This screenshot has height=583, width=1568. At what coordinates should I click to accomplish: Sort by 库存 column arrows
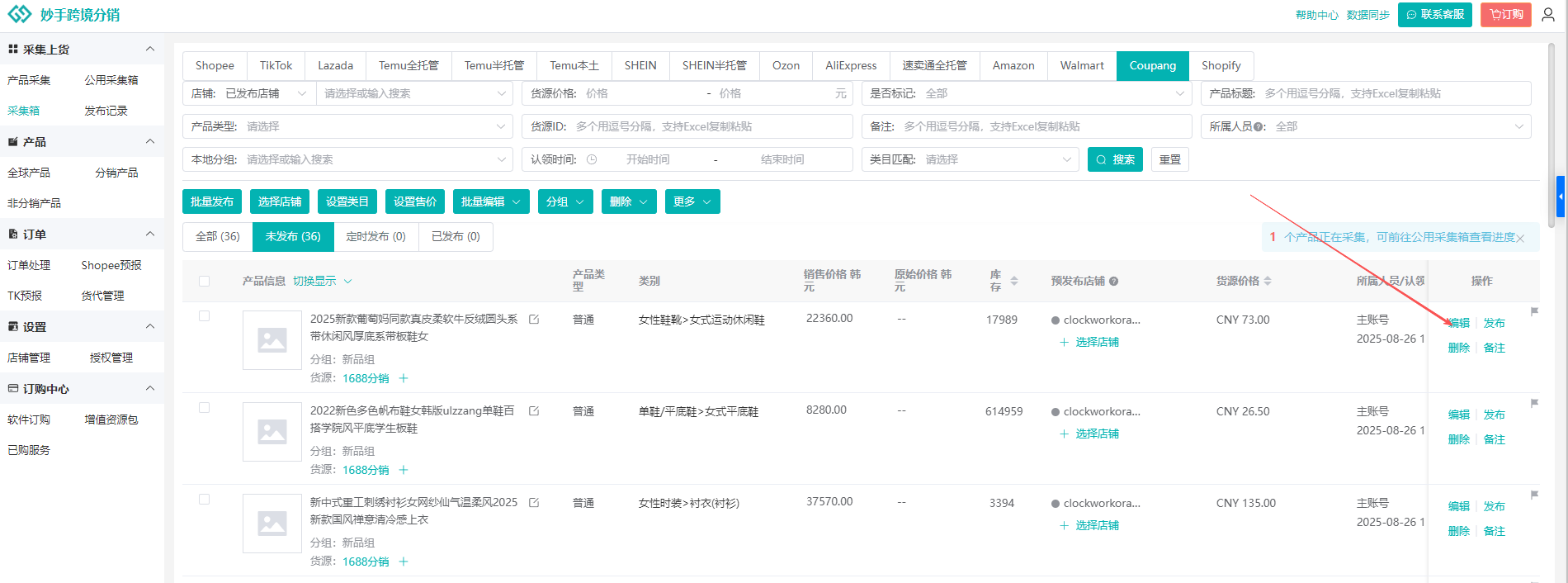1014,281
